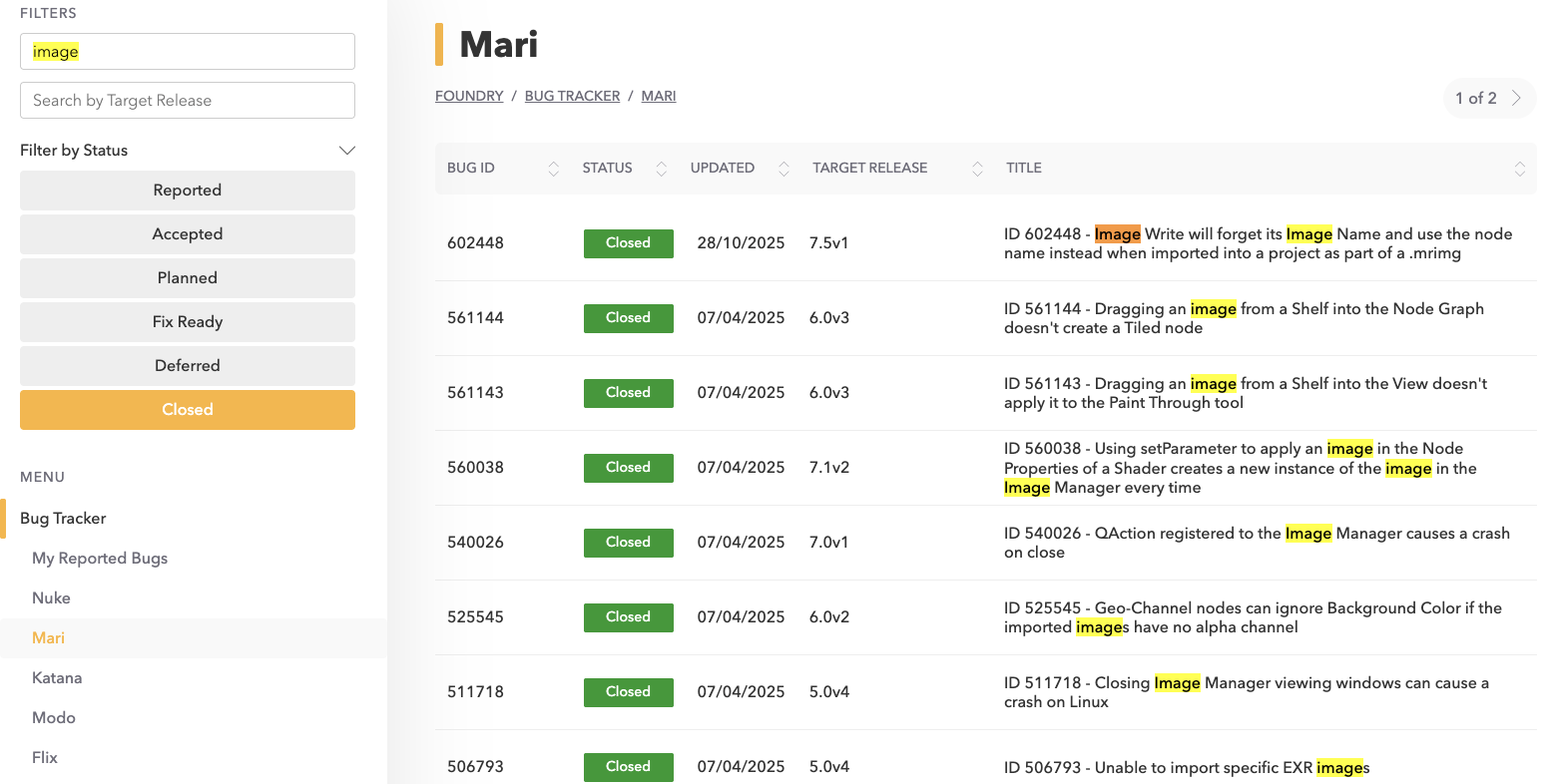Click bug ID 561143 cell
Screen dimensions: 1555x784
(x=476, y=393)
